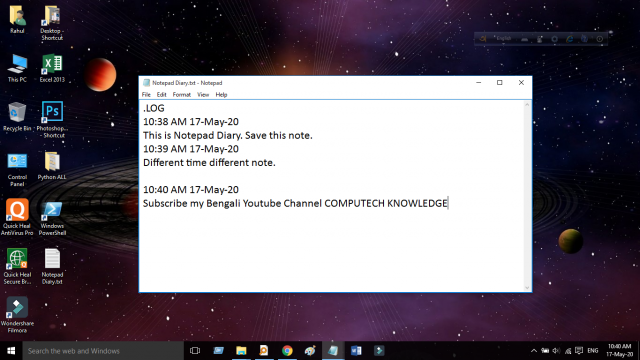Show hidden system tray icons

pos(533,351)
